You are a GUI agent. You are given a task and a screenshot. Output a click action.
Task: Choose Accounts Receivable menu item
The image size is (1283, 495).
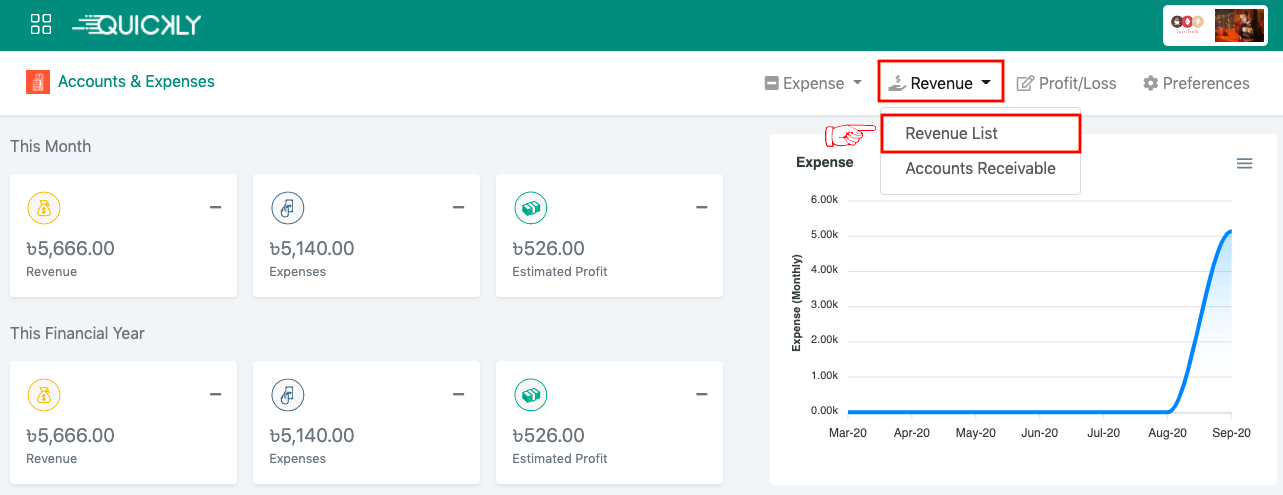(980, 168)
